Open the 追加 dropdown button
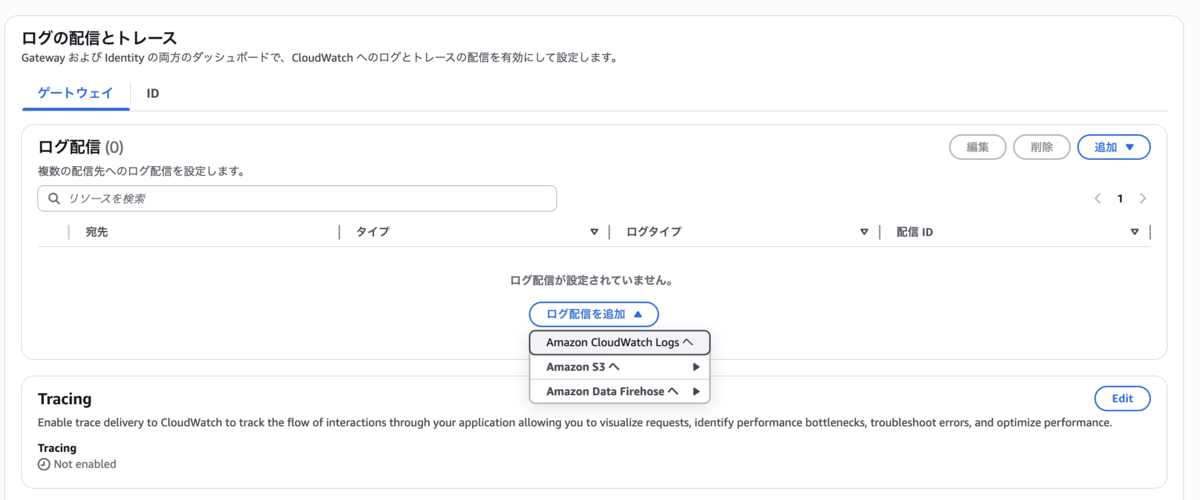Screen dimensions: 1200x500 1114,147
